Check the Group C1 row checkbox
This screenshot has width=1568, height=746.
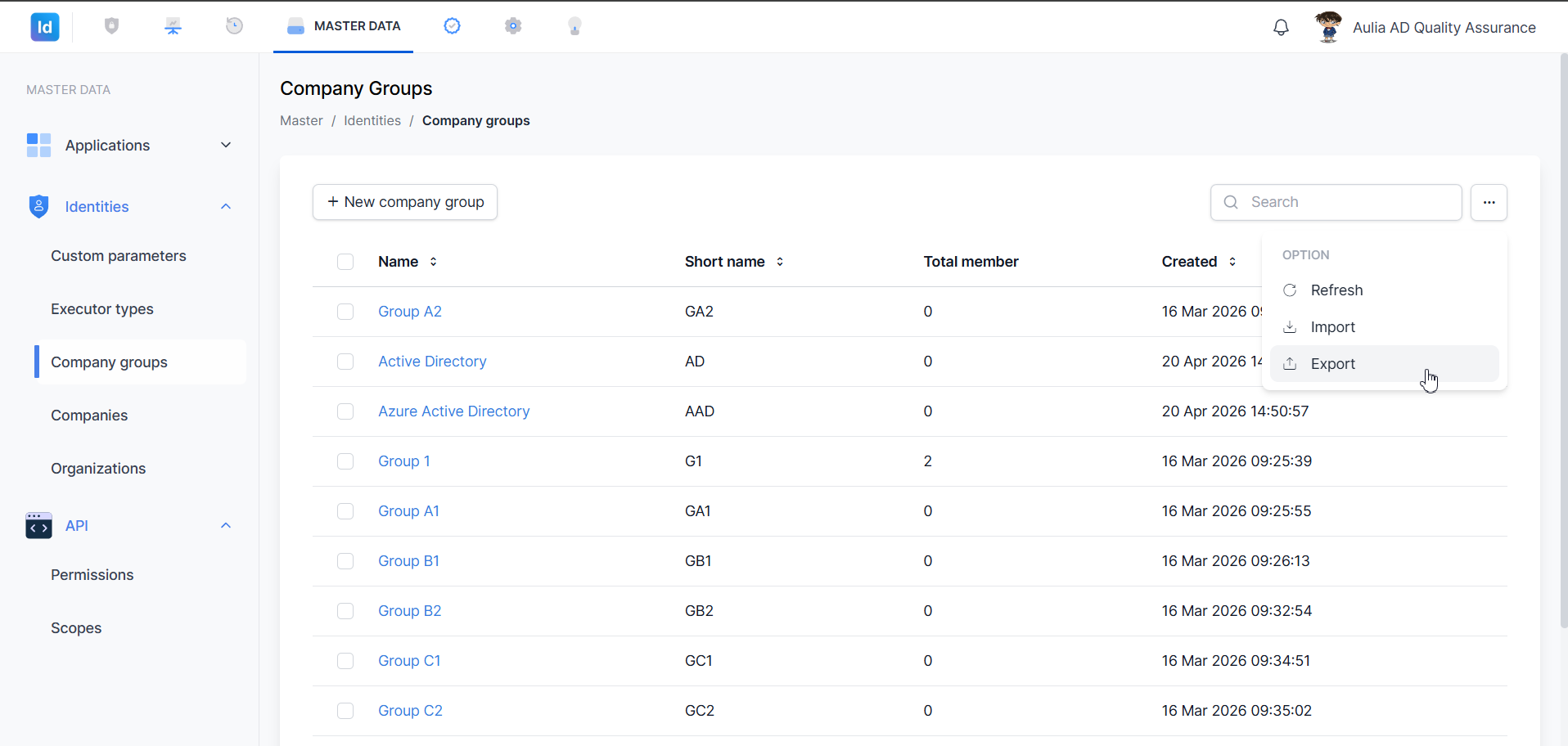345,661
